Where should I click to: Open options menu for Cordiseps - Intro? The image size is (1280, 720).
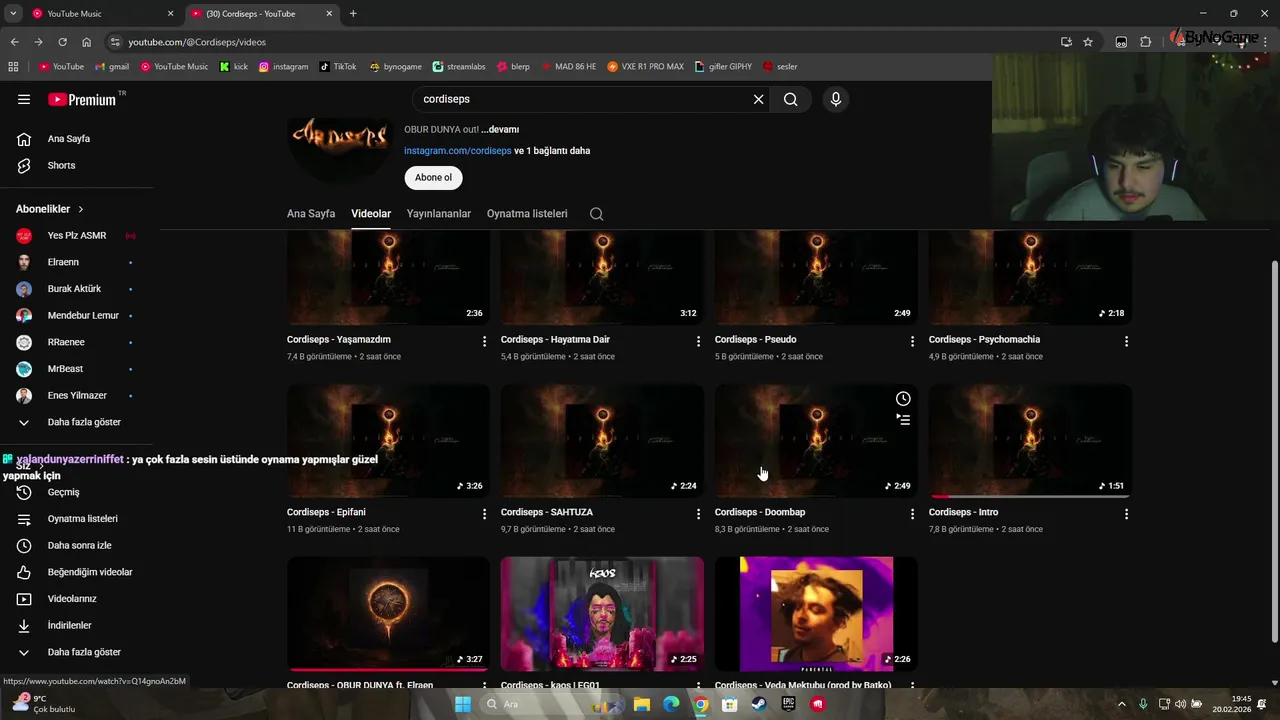pos(1126,514)
